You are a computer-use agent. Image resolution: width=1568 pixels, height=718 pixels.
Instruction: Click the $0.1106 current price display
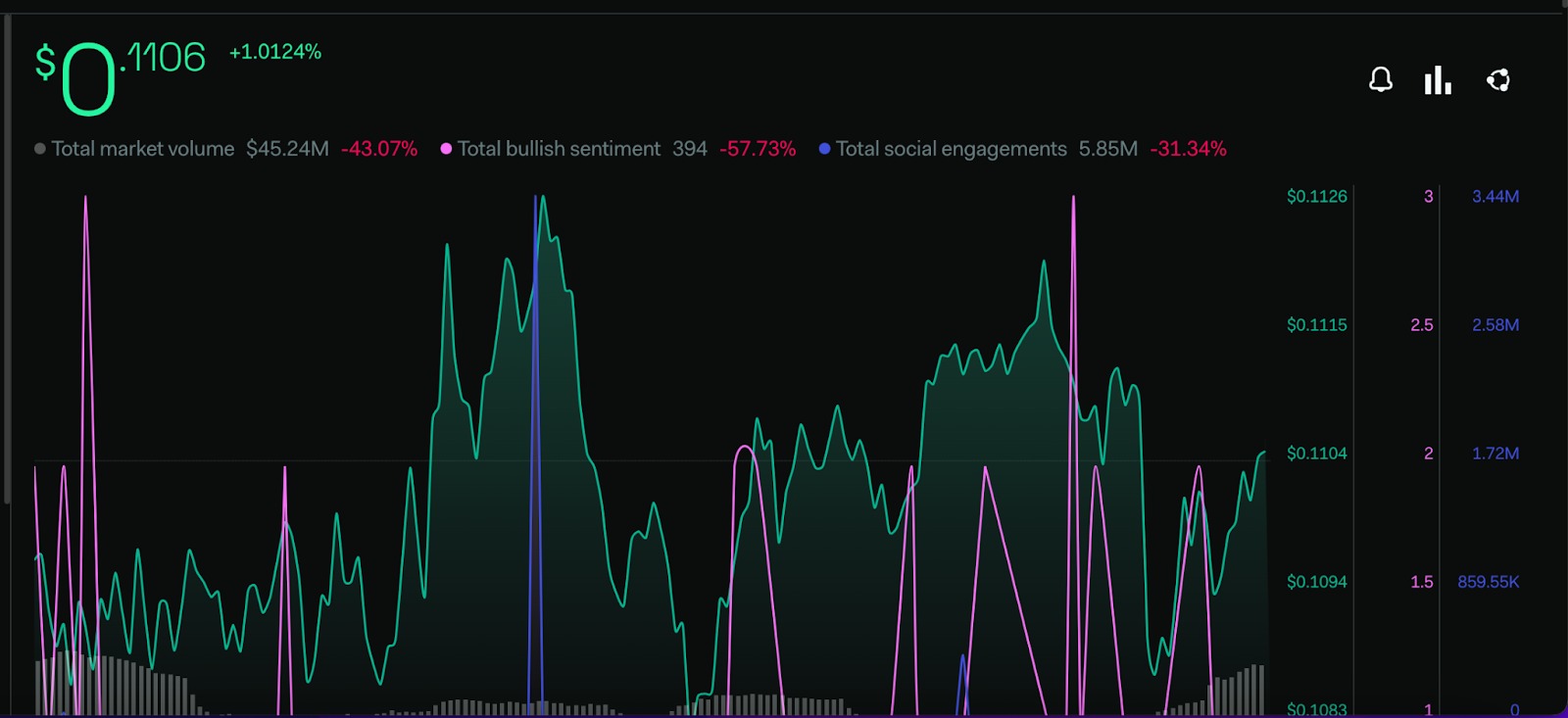(x=121, y=76)
